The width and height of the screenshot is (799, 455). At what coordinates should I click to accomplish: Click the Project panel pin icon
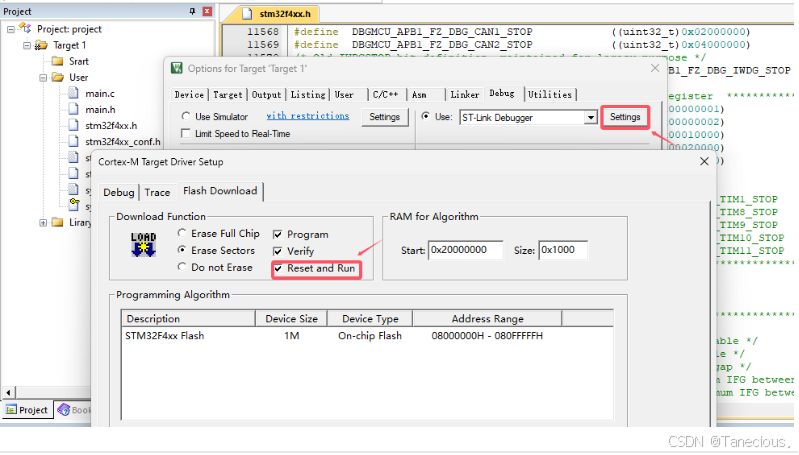pos(192,11)
